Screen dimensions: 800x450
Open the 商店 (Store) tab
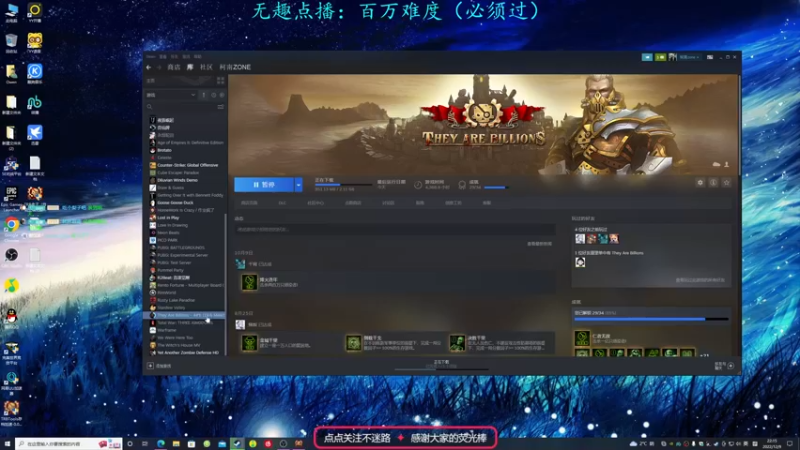174,67
